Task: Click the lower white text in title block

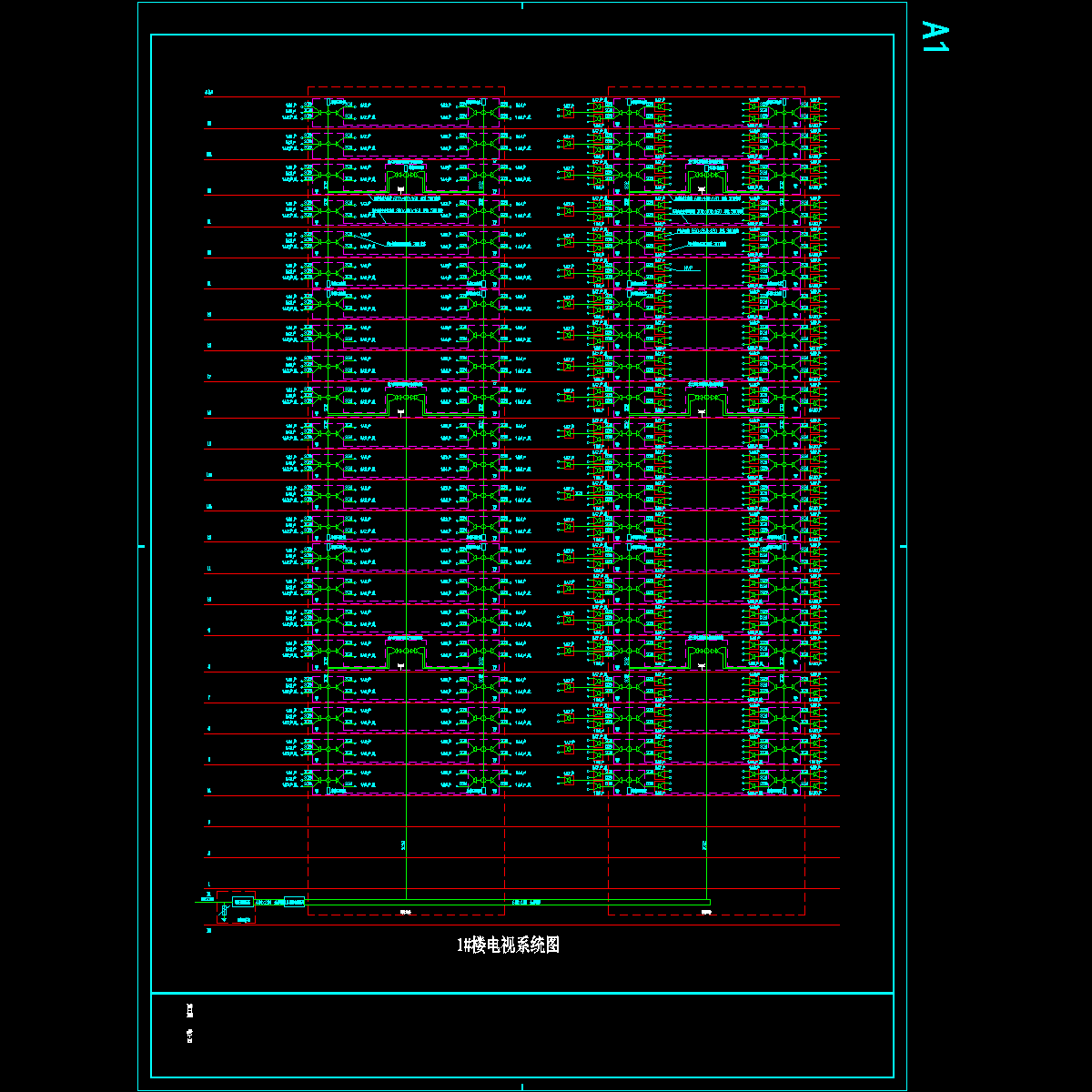Action: point(190,1035)
